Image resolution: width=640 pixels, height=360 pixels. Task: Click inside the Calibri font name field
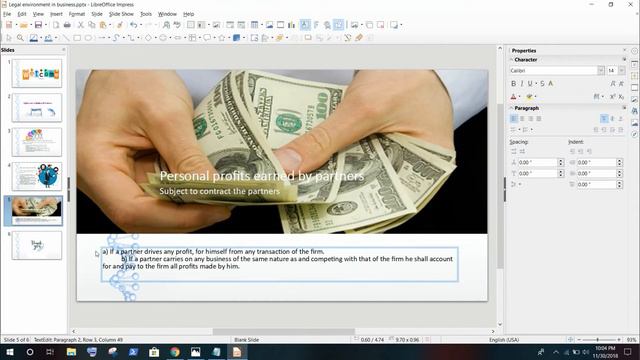[x=553, y=71]
